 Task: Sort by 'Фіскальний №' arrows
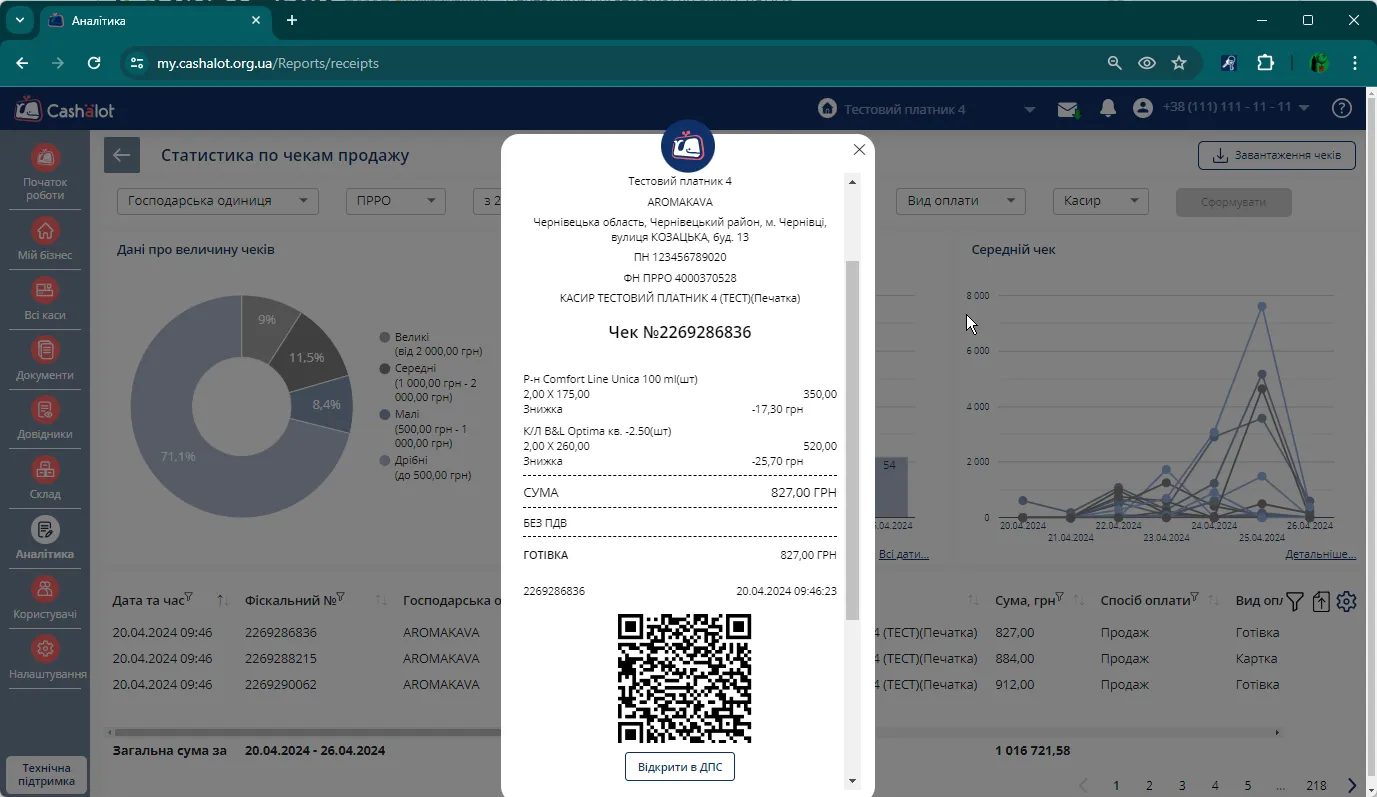click(x=381, y=601)
